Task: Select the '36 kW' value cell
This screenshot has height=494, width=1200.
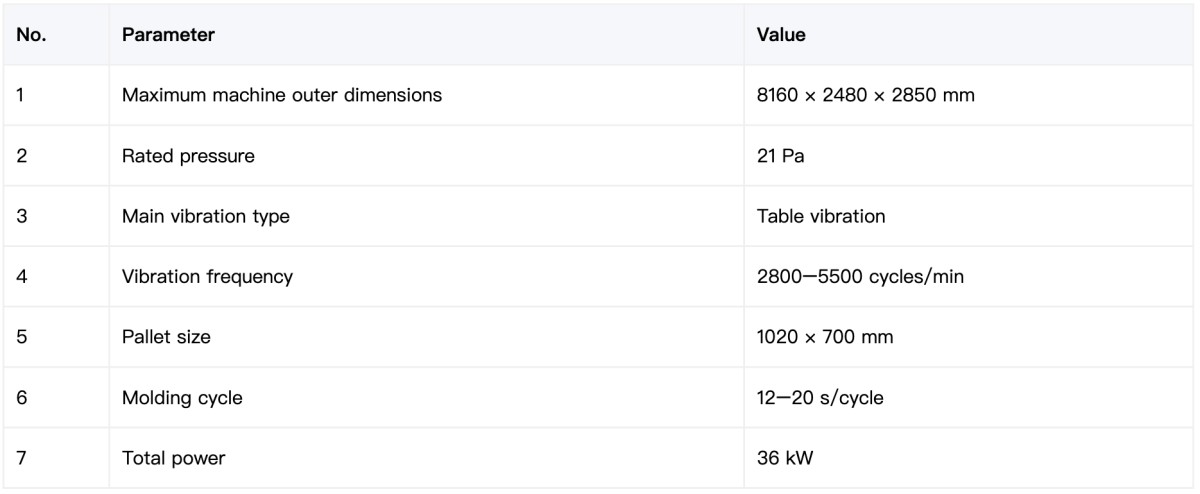Action: click(x=969, y=458)
